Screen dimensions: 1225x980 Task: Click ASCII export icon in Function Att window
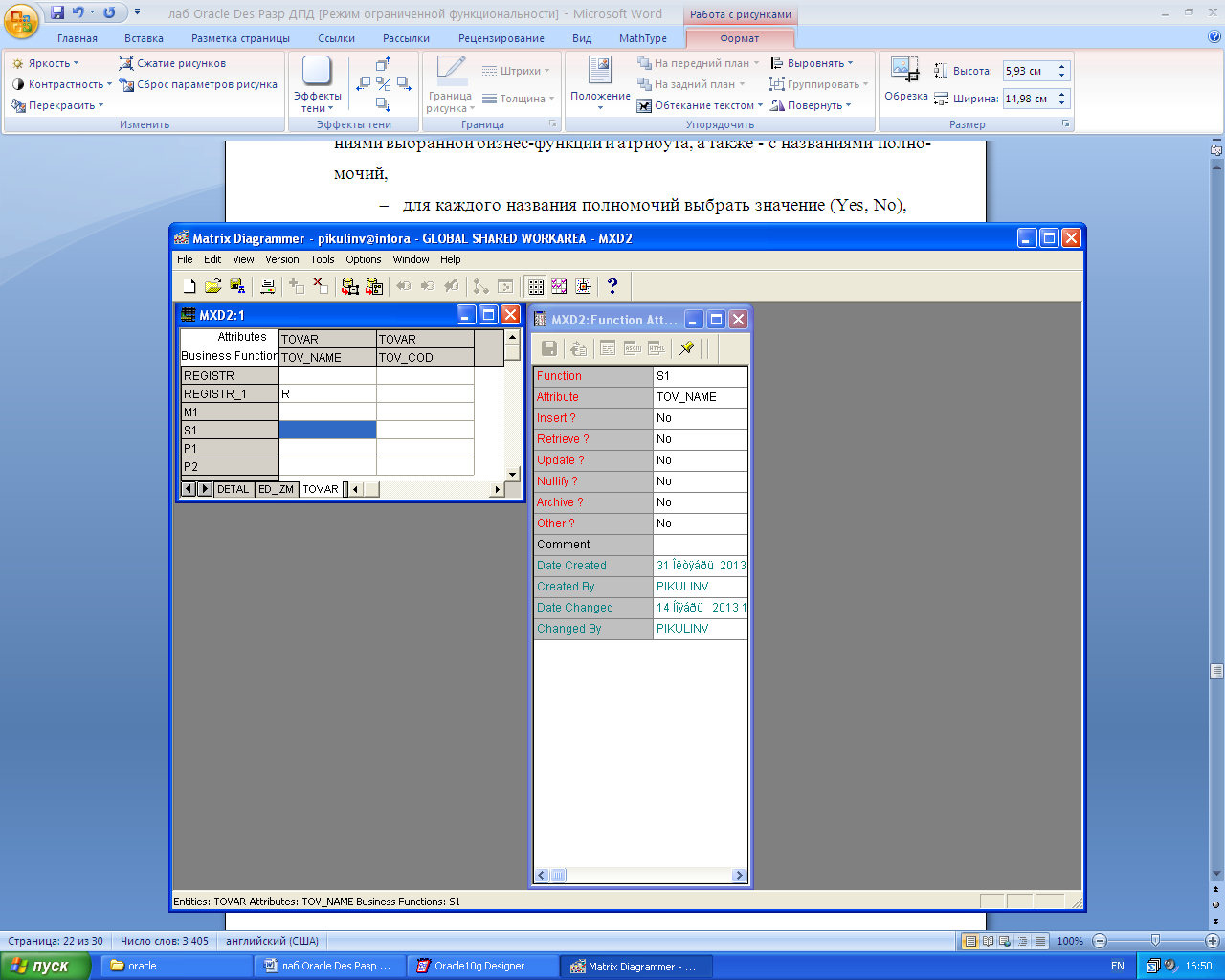633,348
